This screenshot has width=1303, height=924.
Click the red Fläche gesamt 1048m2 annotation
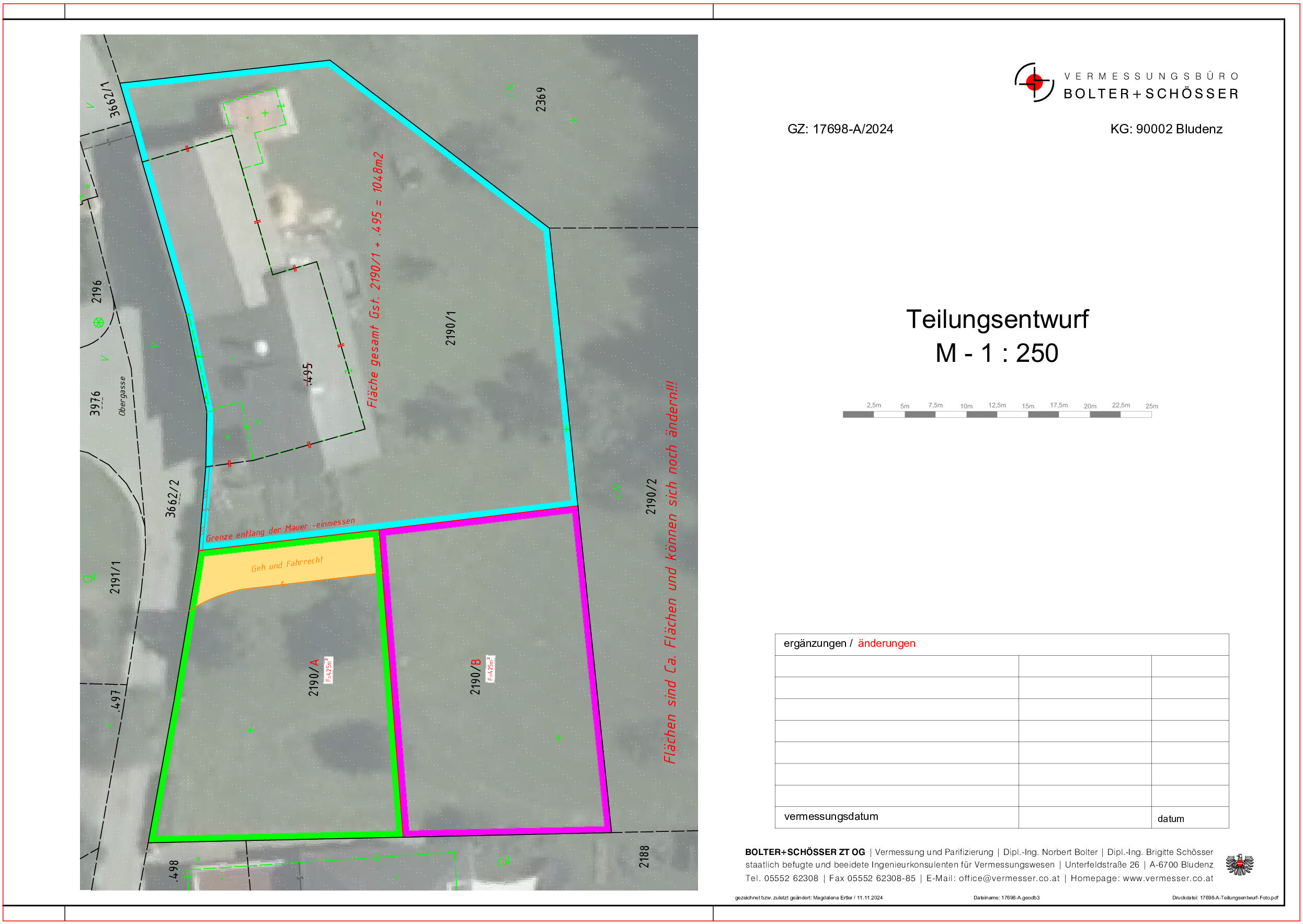click(375, 280)
